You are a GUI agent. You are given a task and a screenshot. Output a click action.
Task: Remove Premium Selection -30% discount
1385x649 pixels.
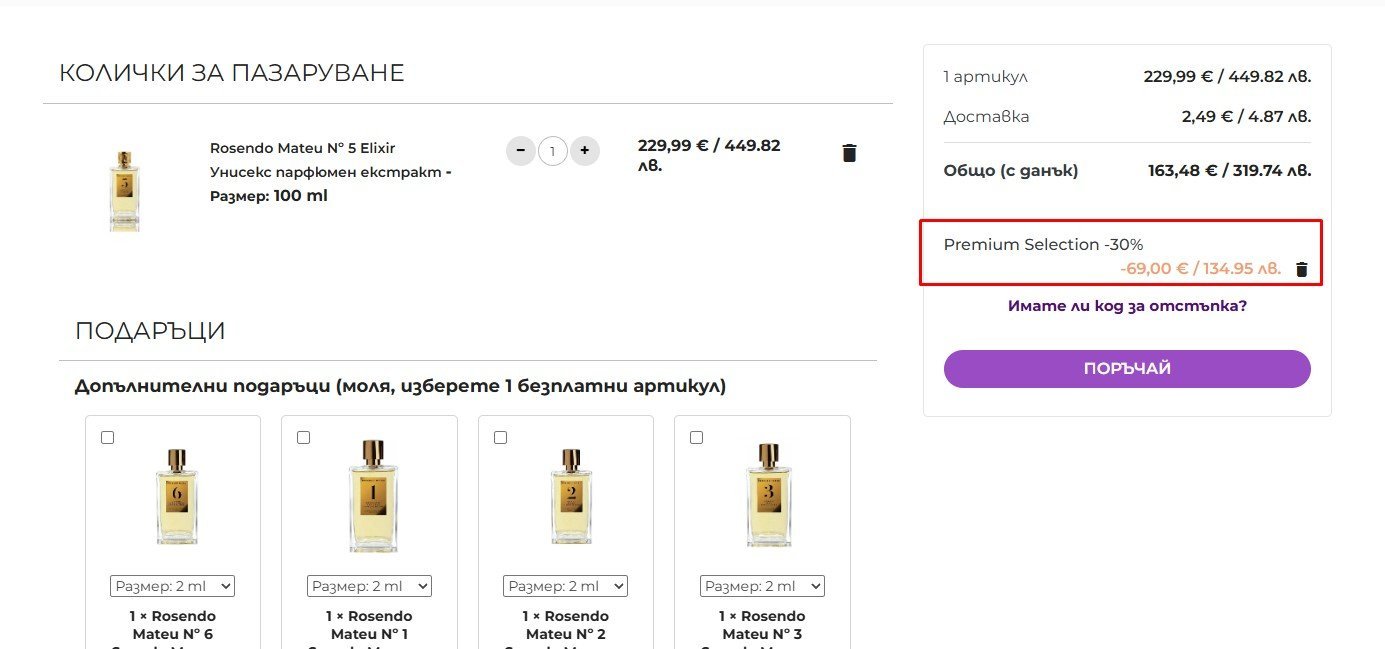[1301, 269]
